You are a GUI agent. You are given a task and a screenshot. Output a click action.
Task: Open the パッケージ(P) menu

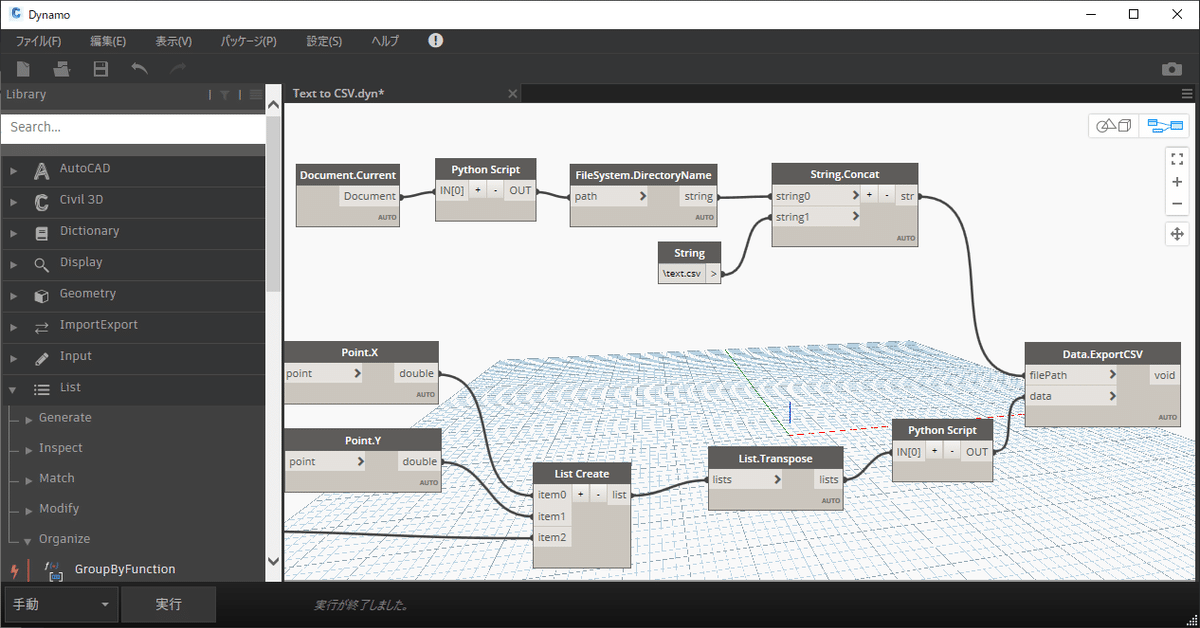[x=249, y=41]
